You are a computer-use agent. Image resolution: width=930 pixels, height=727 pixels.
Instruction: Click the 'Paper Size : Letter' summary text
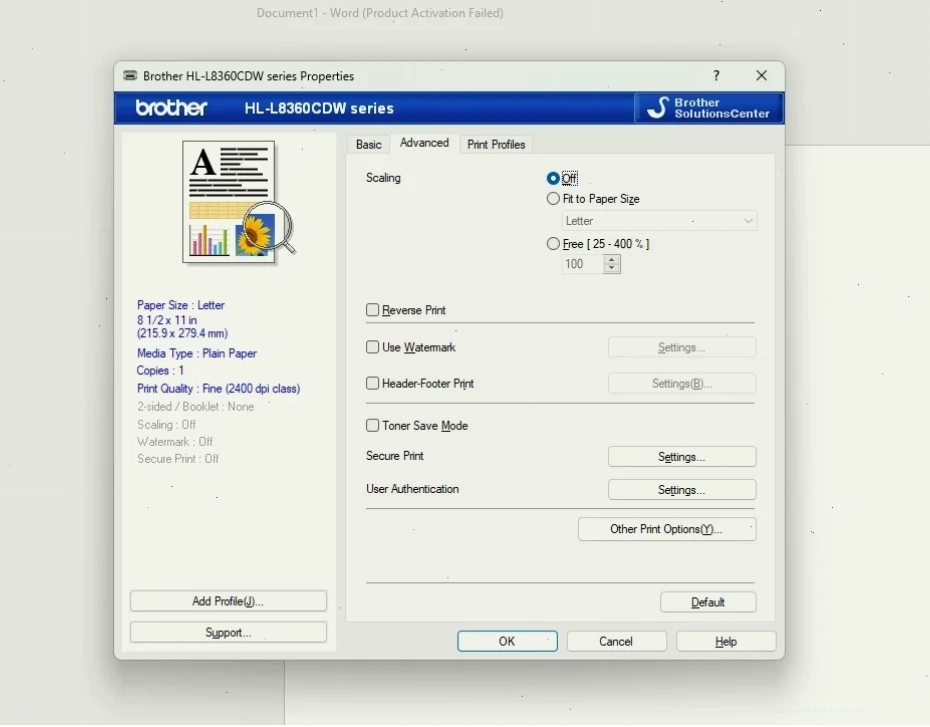tap(181, 305)
